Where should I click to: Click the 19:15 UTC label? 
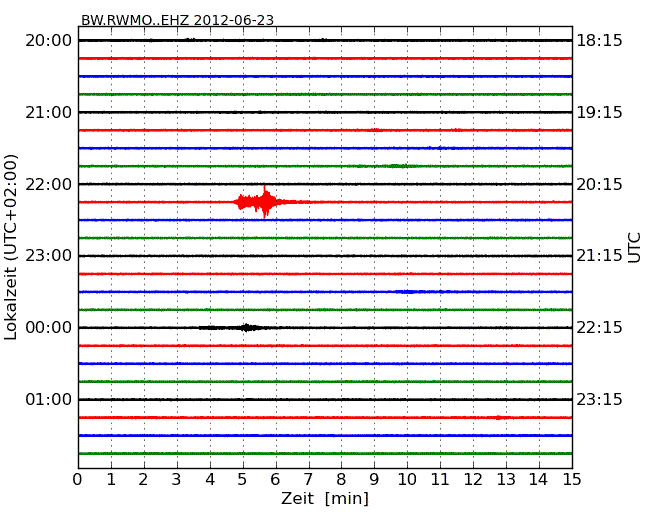599,112
